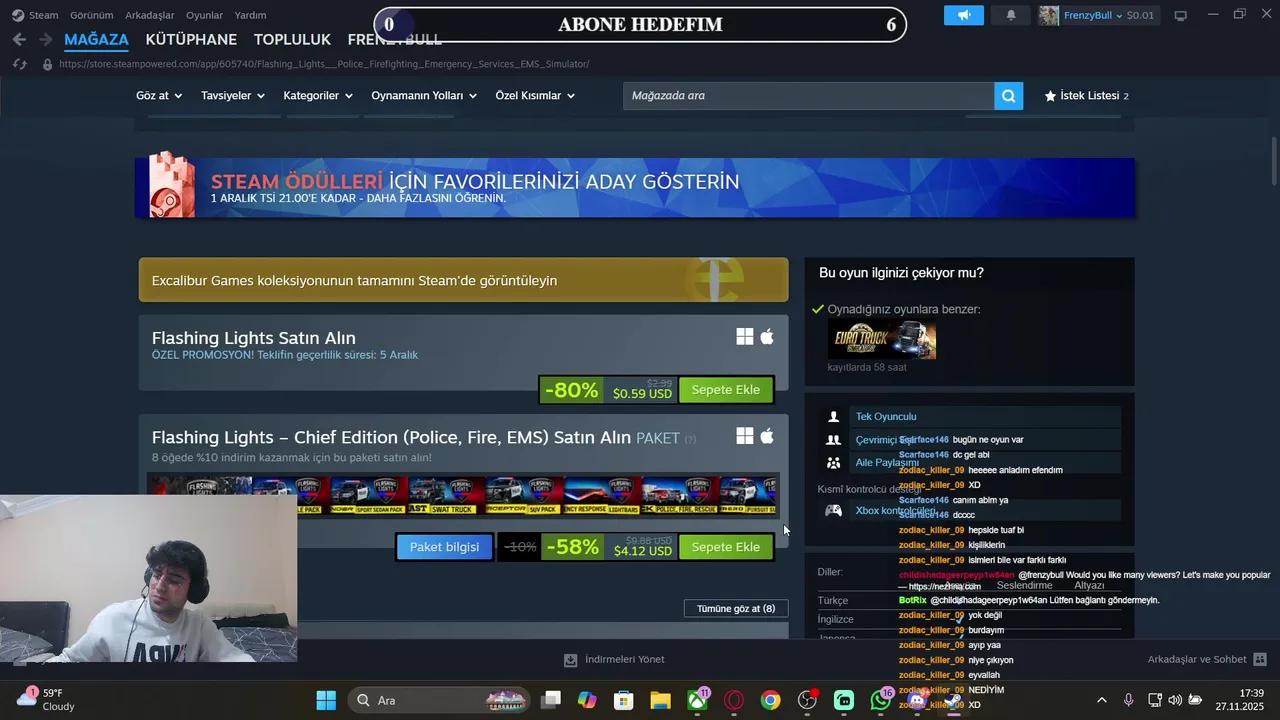
Task: Click Arkadaşlar ve Sohbet
Action: (x=1197, y=660)
